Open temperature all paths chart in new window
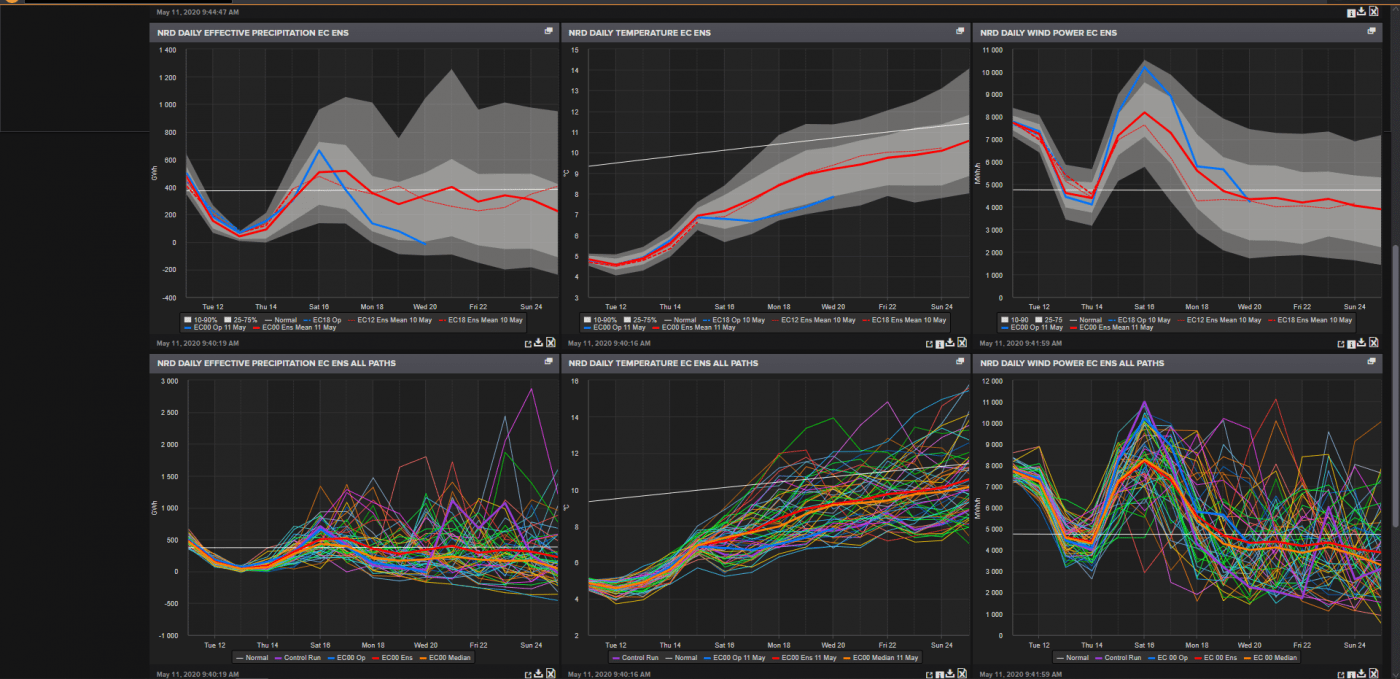The height and width of the screenshot is (679, 1400). click(x=927, y=674)
